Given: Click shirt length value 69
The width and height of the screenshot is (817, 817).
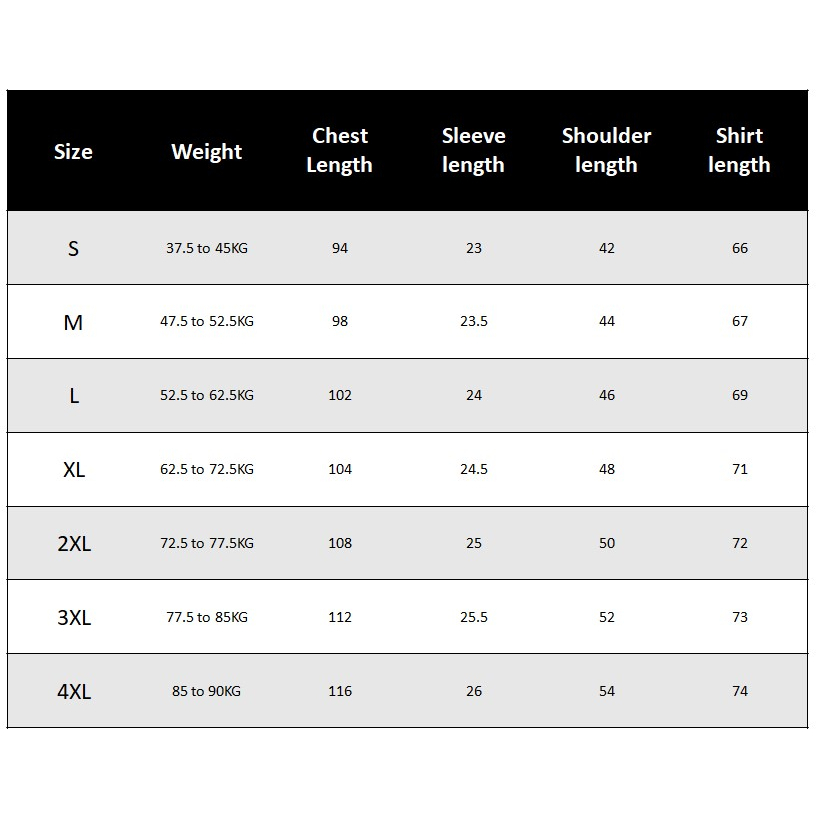Looking at the screenshot, I should (740, 395).
